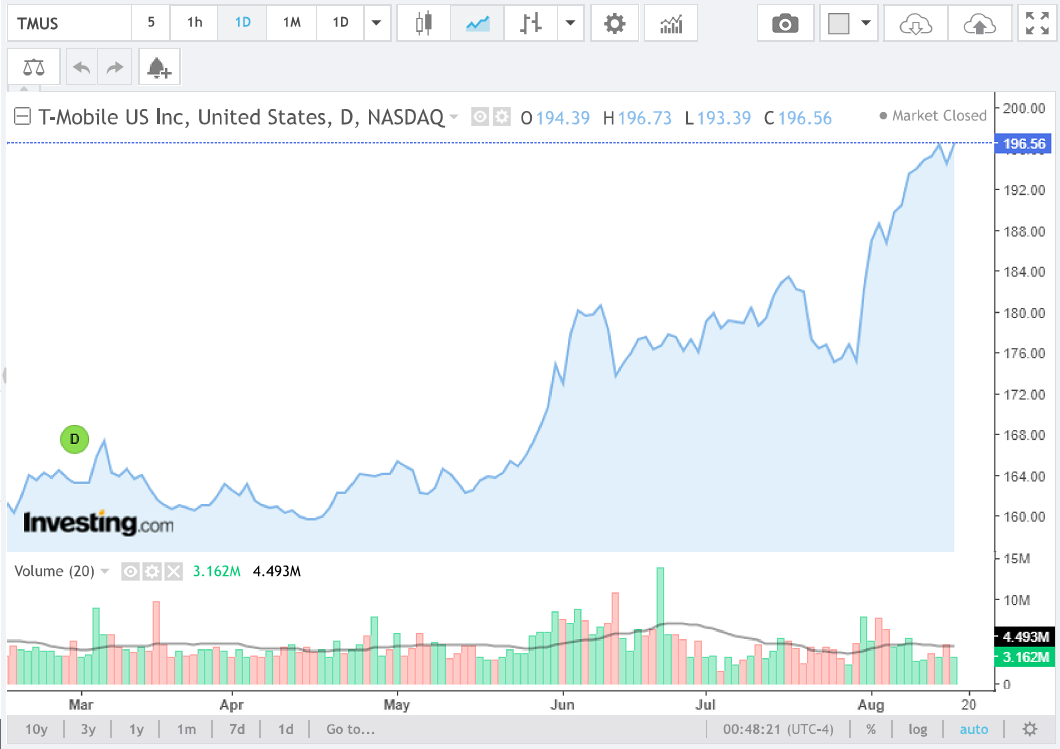Select the 7d time range
1060x749 pixels.
pos(237,729)
